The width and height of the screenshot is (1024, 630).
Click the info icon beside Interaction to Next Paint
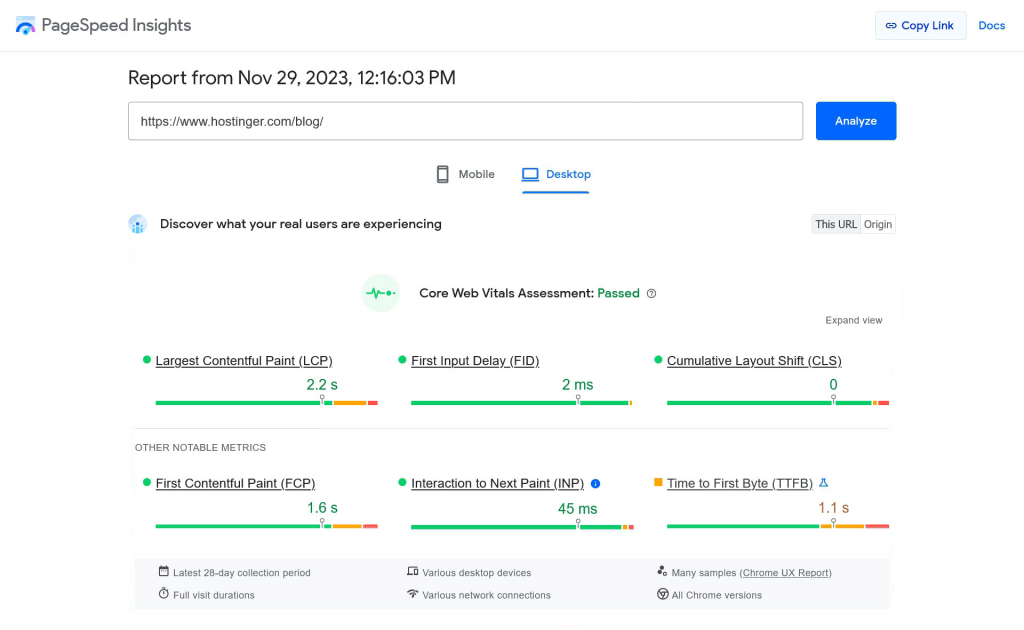(x=595, y=483)
